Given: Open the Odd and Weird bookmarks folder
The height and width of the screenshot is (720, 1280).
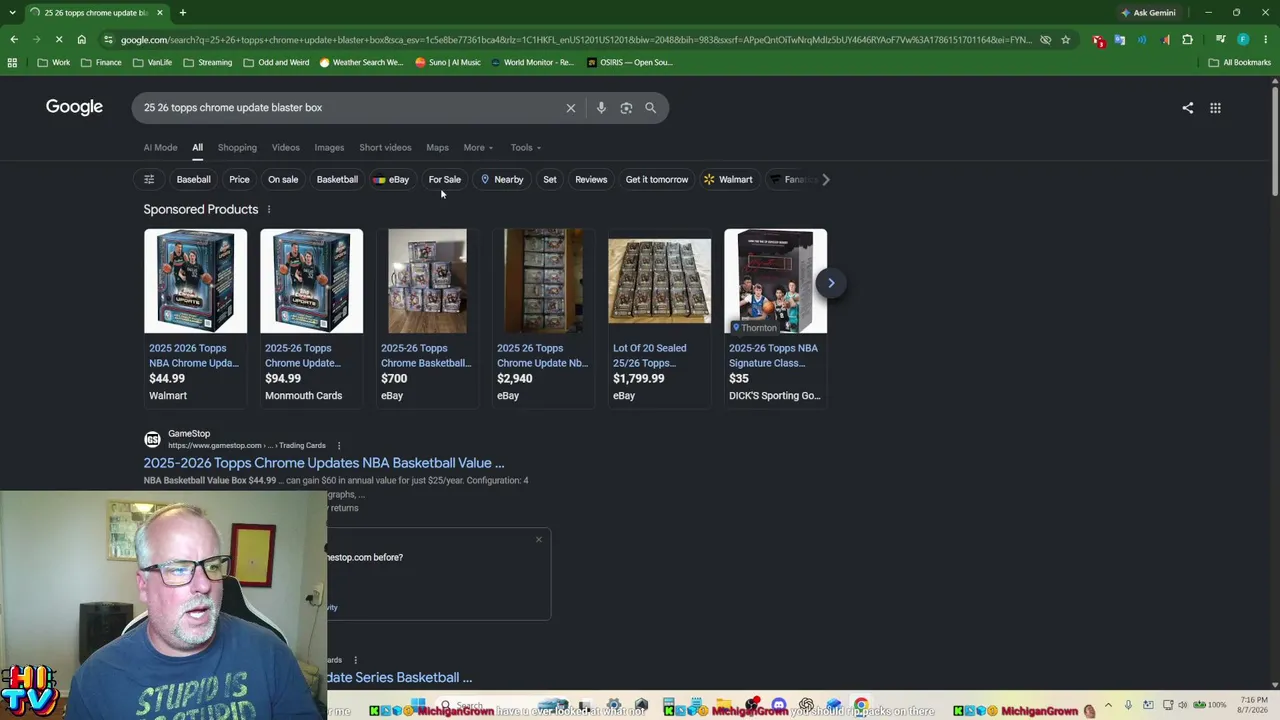Looking at the screenshot, I should point(276,62).
